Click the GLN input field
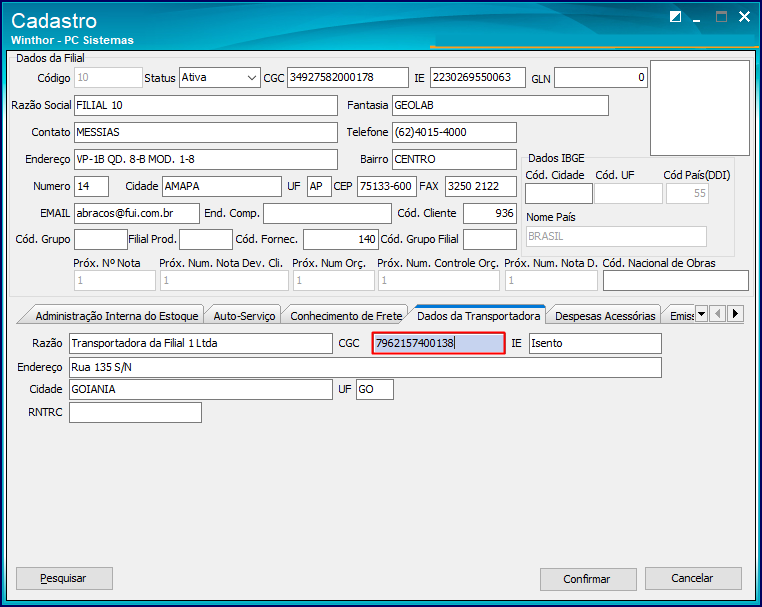This screenshot has width=762, height=607. coord(601,78)
